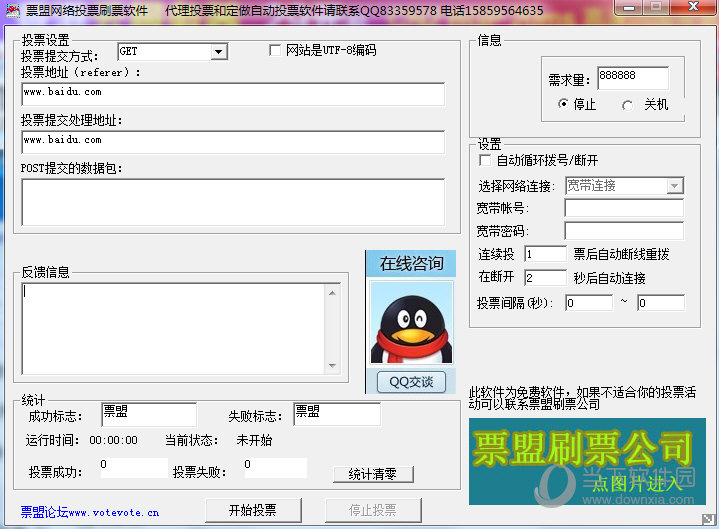Click the 当前状态 value 未开始
Screen dimensions: 719x529
[254, 441]
